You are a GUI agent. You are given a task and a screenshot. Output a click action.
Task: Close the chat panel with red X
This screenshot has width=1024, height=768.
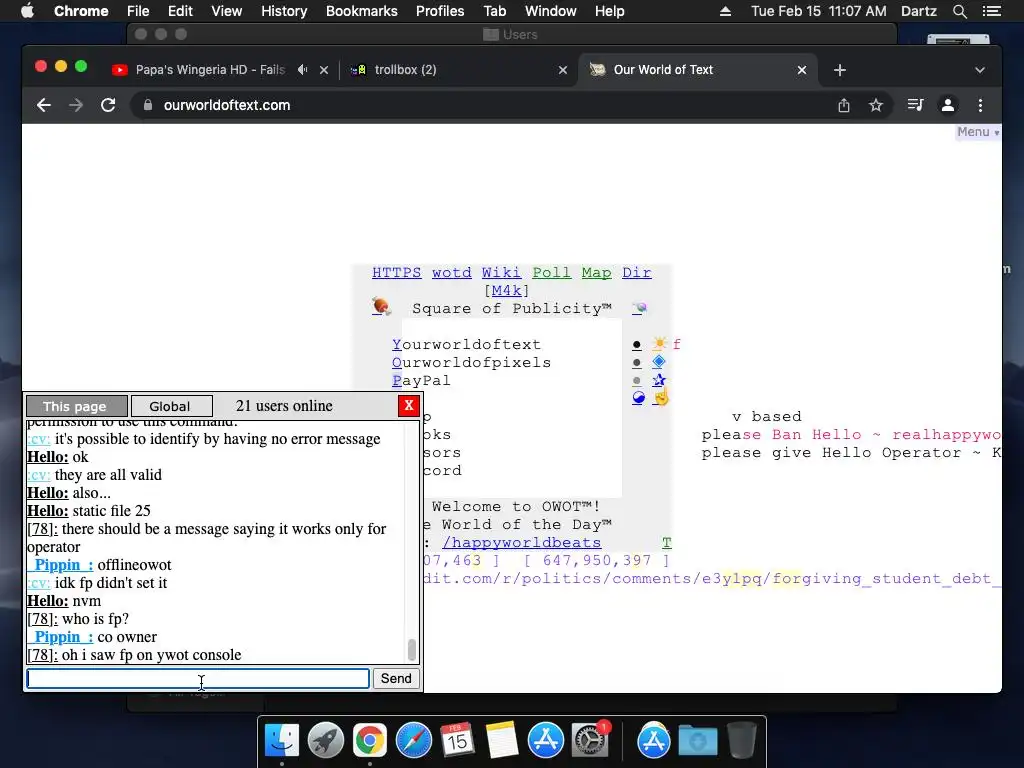click(409, 406)
